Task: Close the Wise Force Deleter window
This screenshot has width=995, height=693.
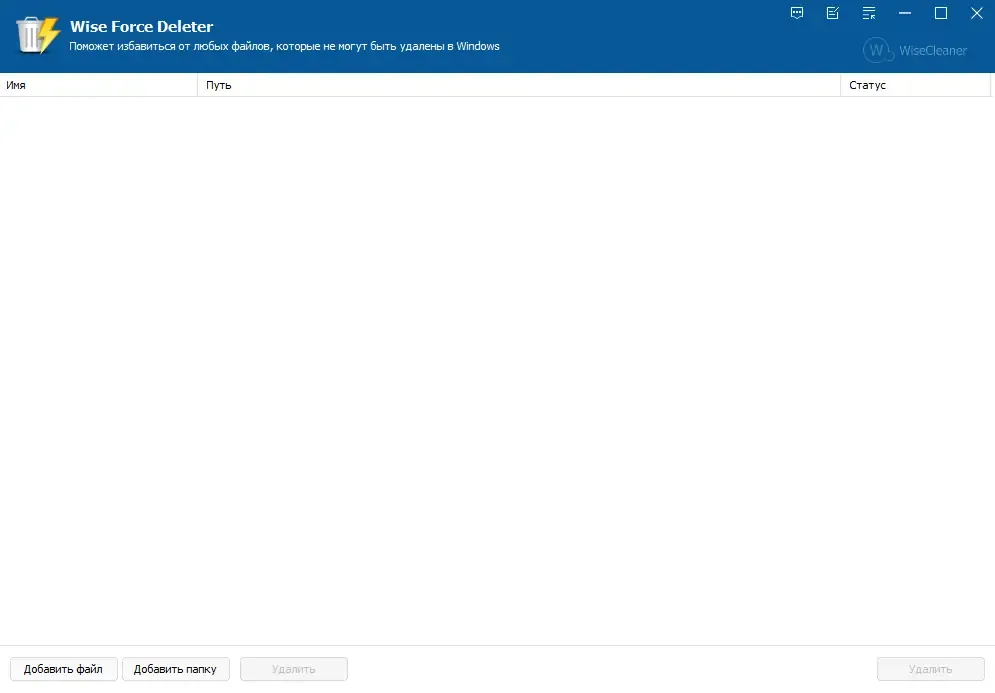Action: click(x=977, y=13)
